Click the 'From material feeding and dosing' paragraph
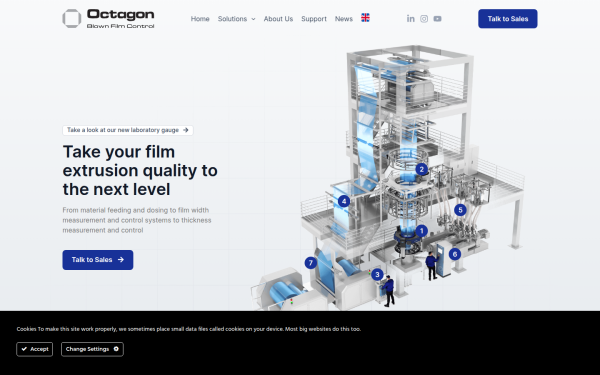The width and height of the screenshot is (600, 375). [x=137, y=220]
